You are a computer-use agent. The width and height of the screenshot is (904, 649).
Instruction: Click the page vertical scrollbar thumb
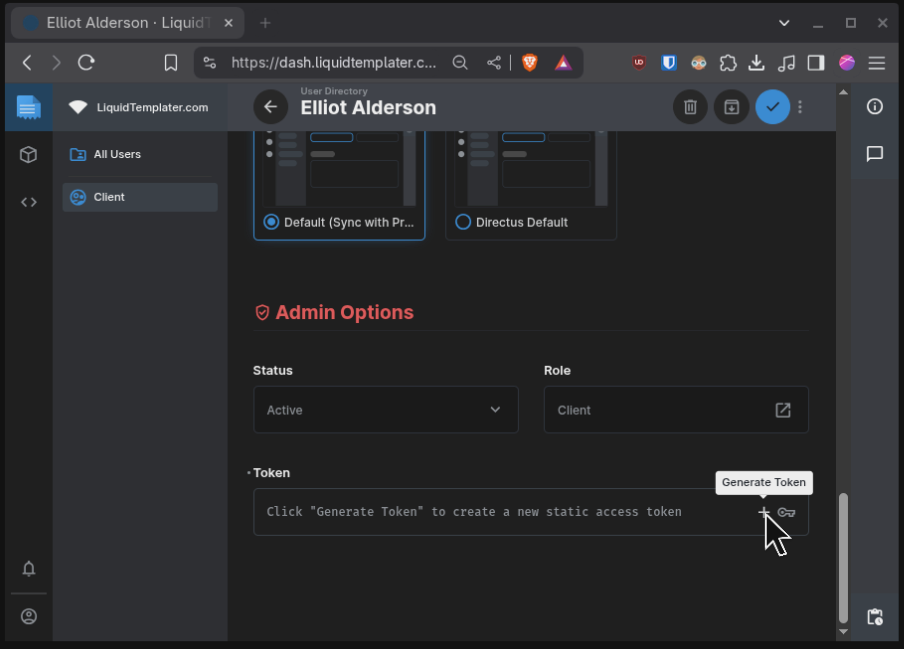[x=843, y=557]
